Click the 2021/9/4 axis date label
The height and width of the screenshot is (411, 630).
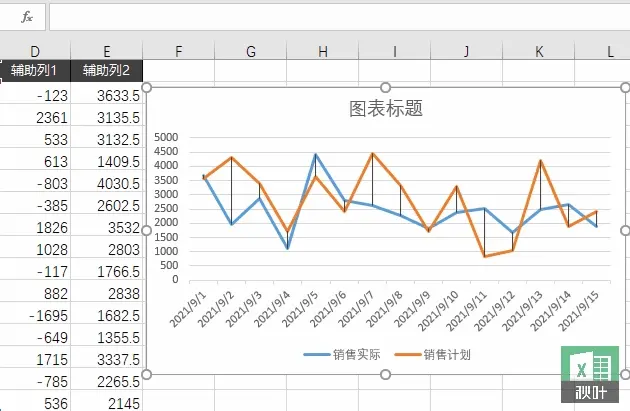click(x=272, y=309)
